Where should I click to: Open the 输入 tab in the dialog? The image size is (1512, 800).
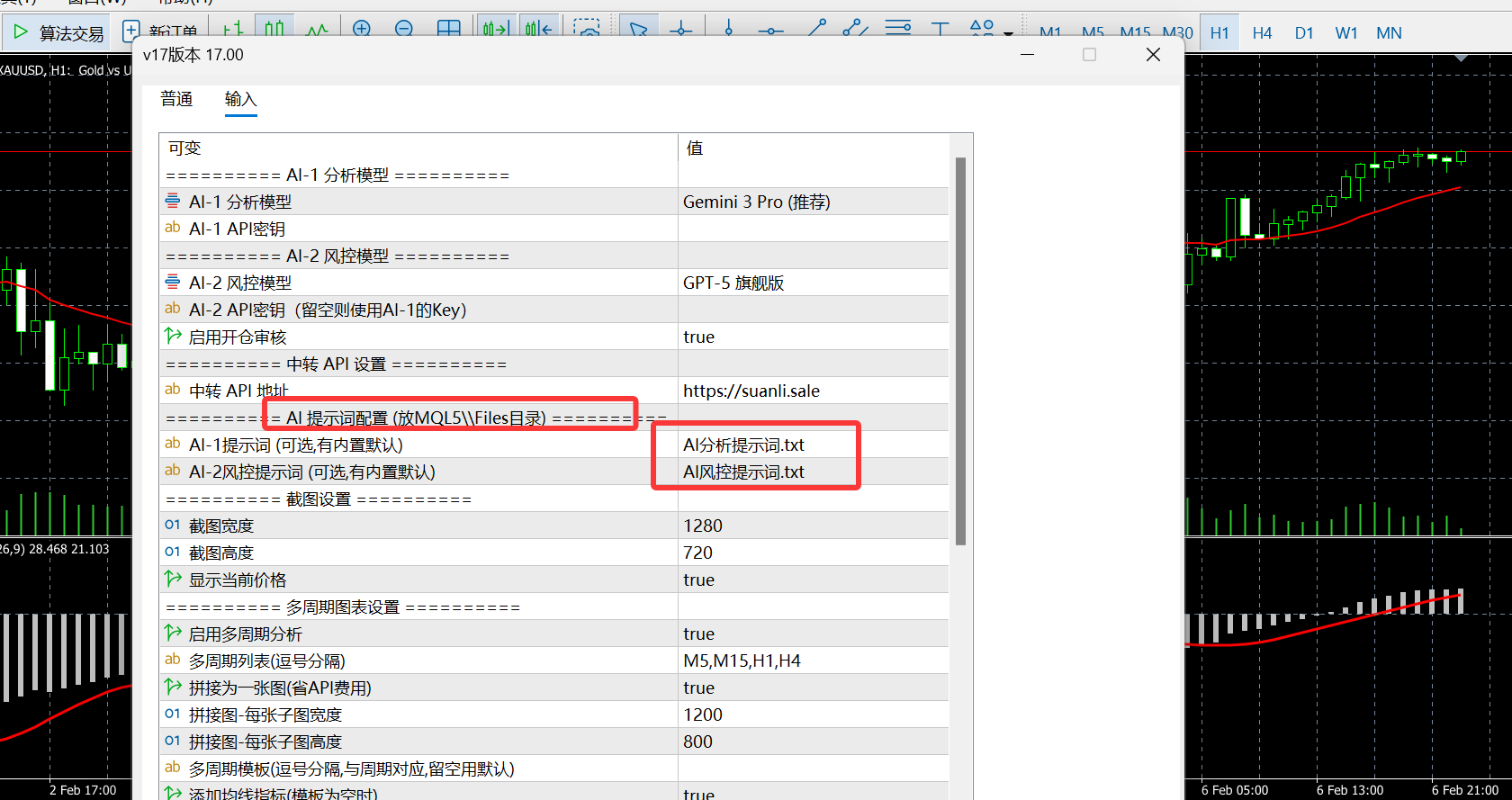pyautogui.click(x=240, y=99)
